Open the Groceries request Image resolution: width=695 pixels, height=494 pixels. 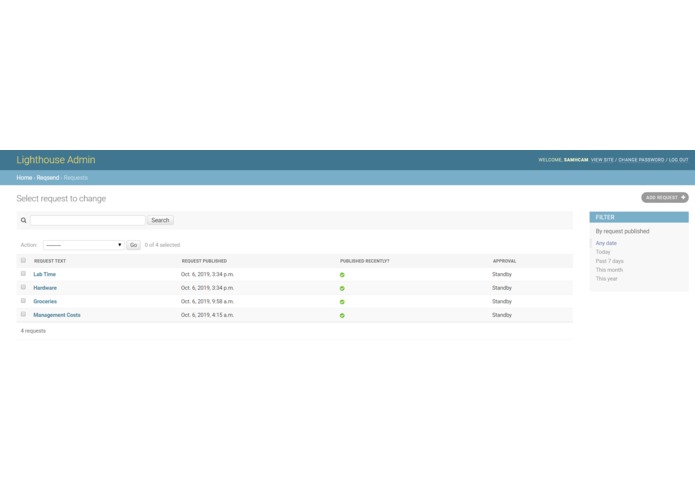[45, 301]
